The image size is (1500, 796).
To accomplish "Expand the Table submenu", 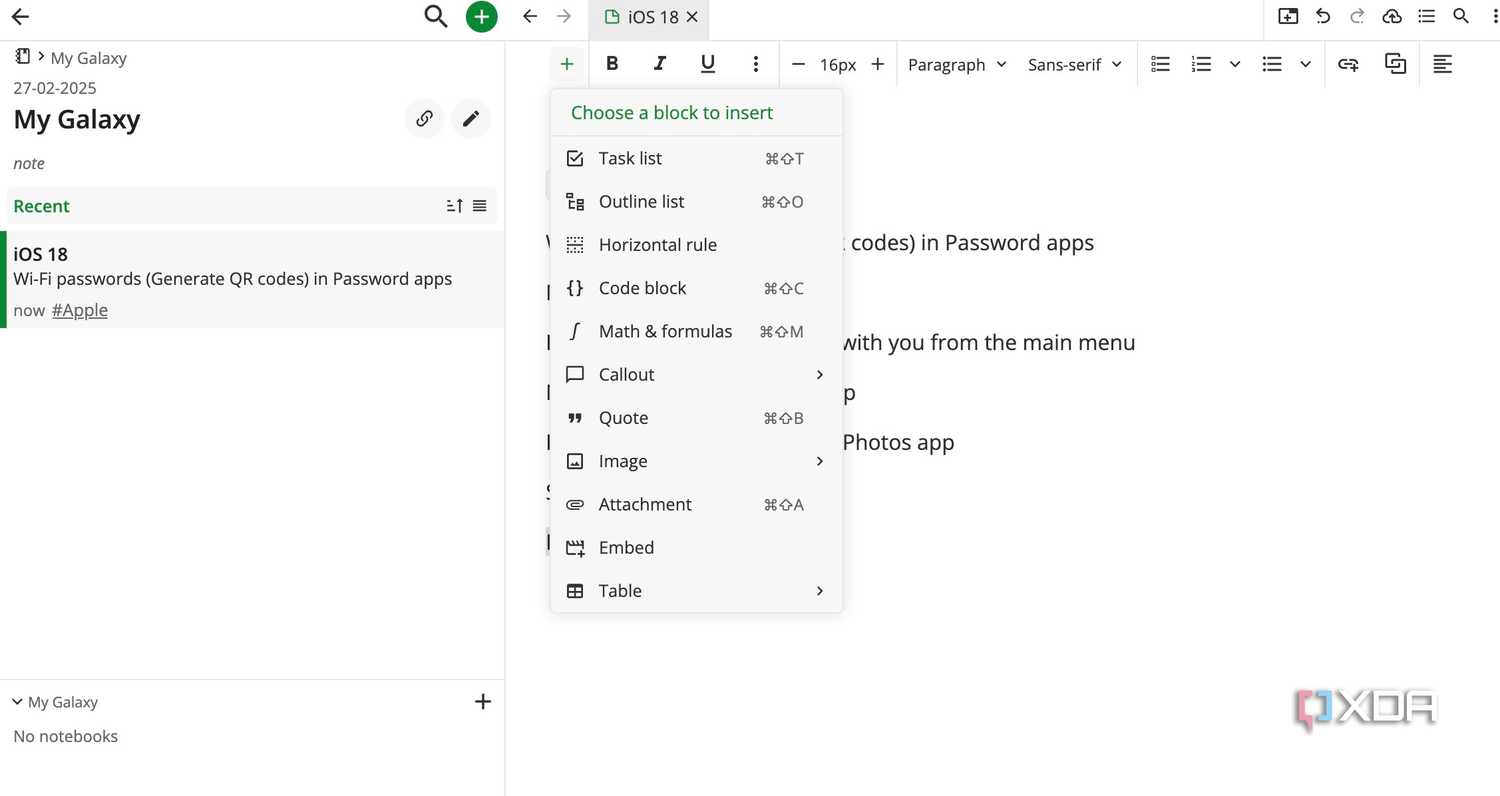I will point(696,590).
